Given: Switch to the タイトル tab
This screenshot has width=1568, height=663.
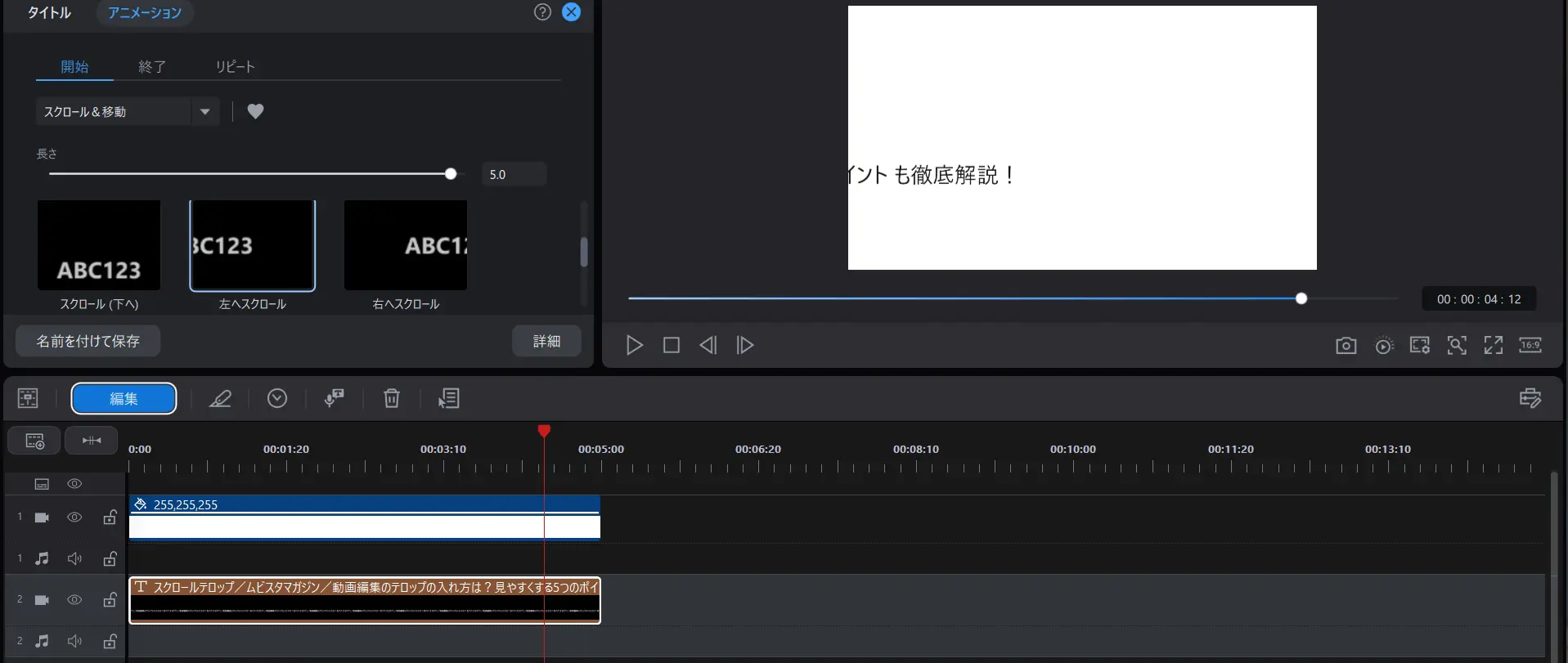Looking at the screenshot, I should pyautogui.click(x=49, y=12).
